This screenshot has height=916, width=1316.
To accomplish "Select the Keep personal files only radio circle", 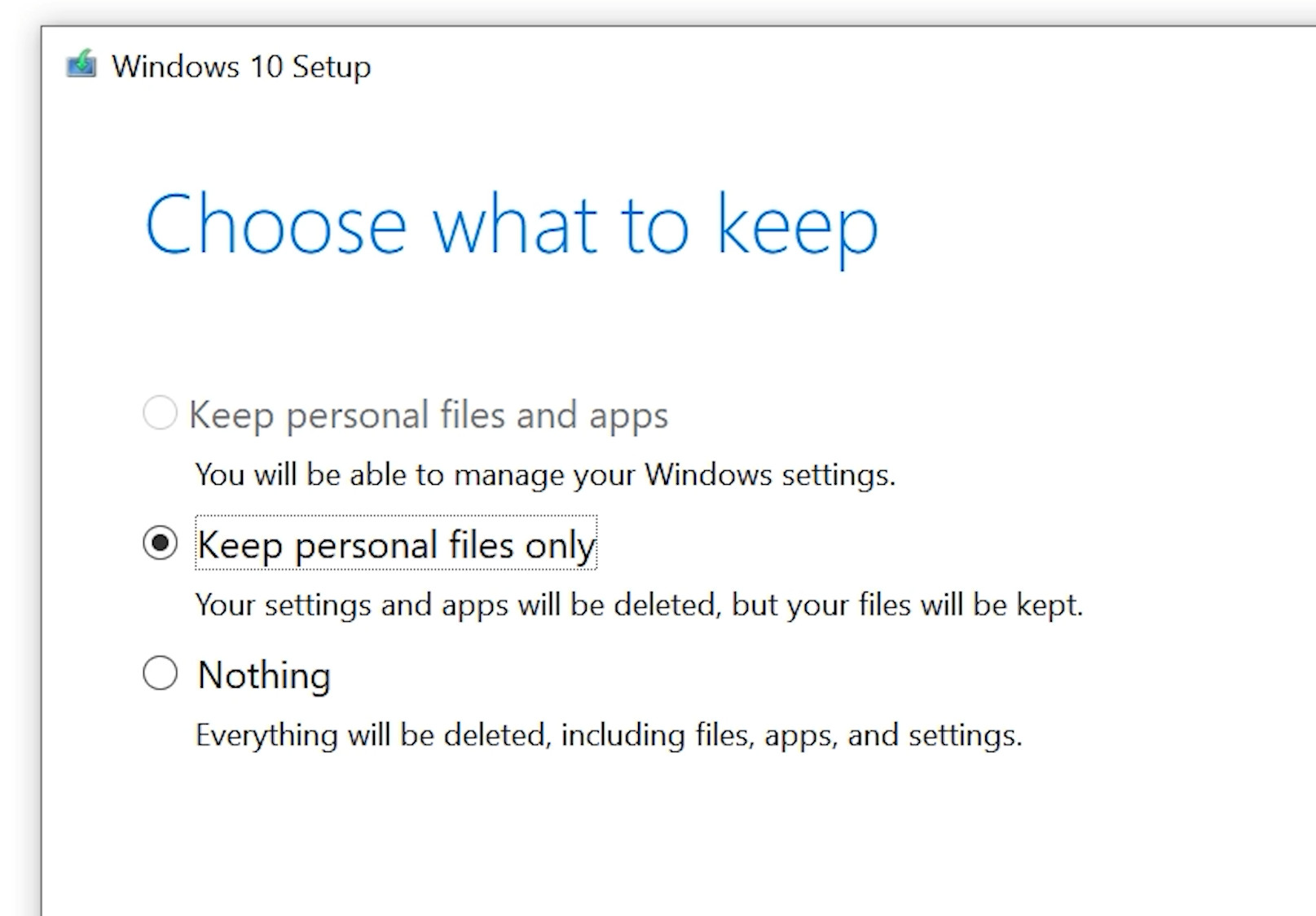I will pyautogui.click(x=160, y=543).
